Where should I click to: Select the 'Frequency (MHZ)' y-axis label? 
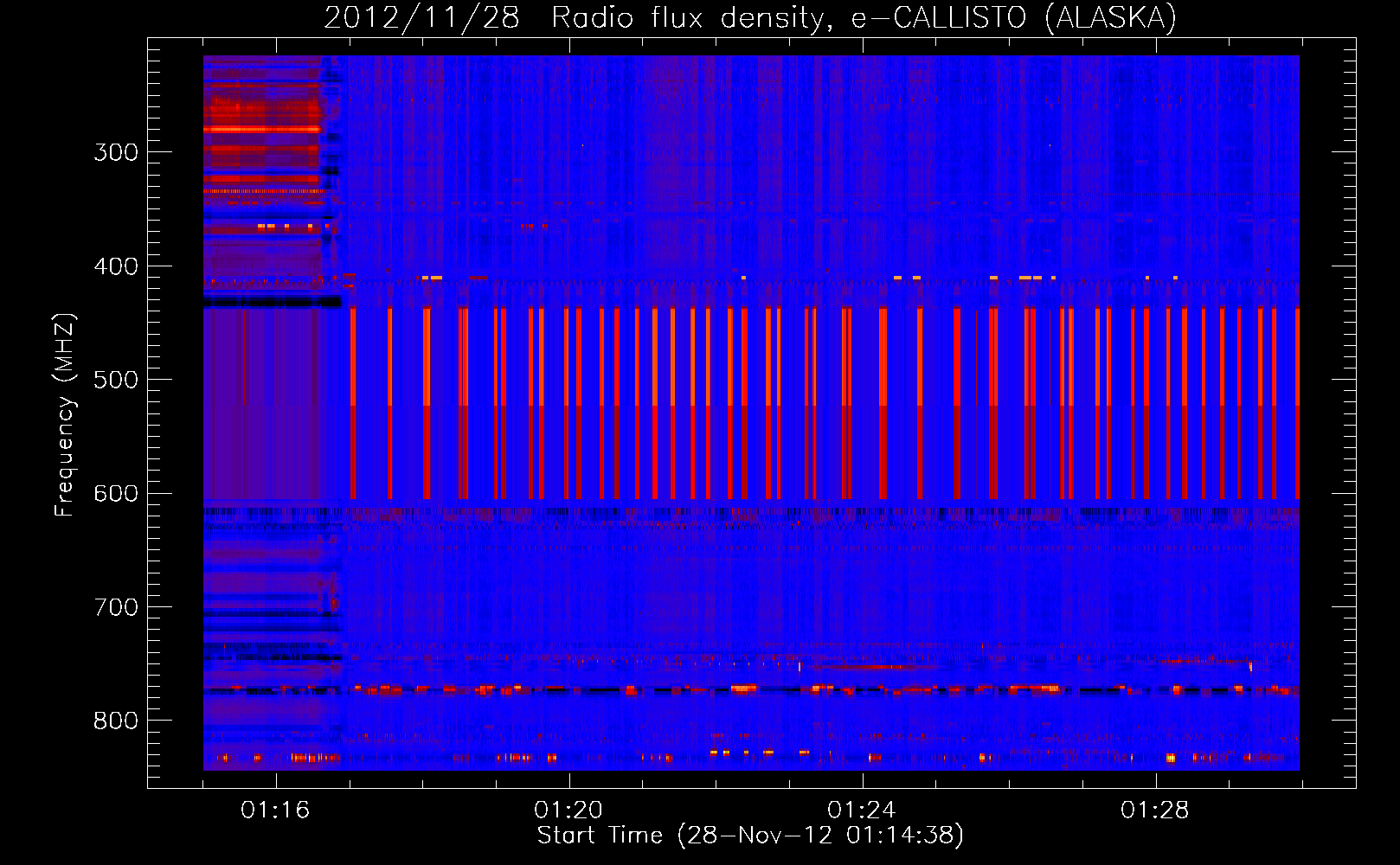click(65, 414)
